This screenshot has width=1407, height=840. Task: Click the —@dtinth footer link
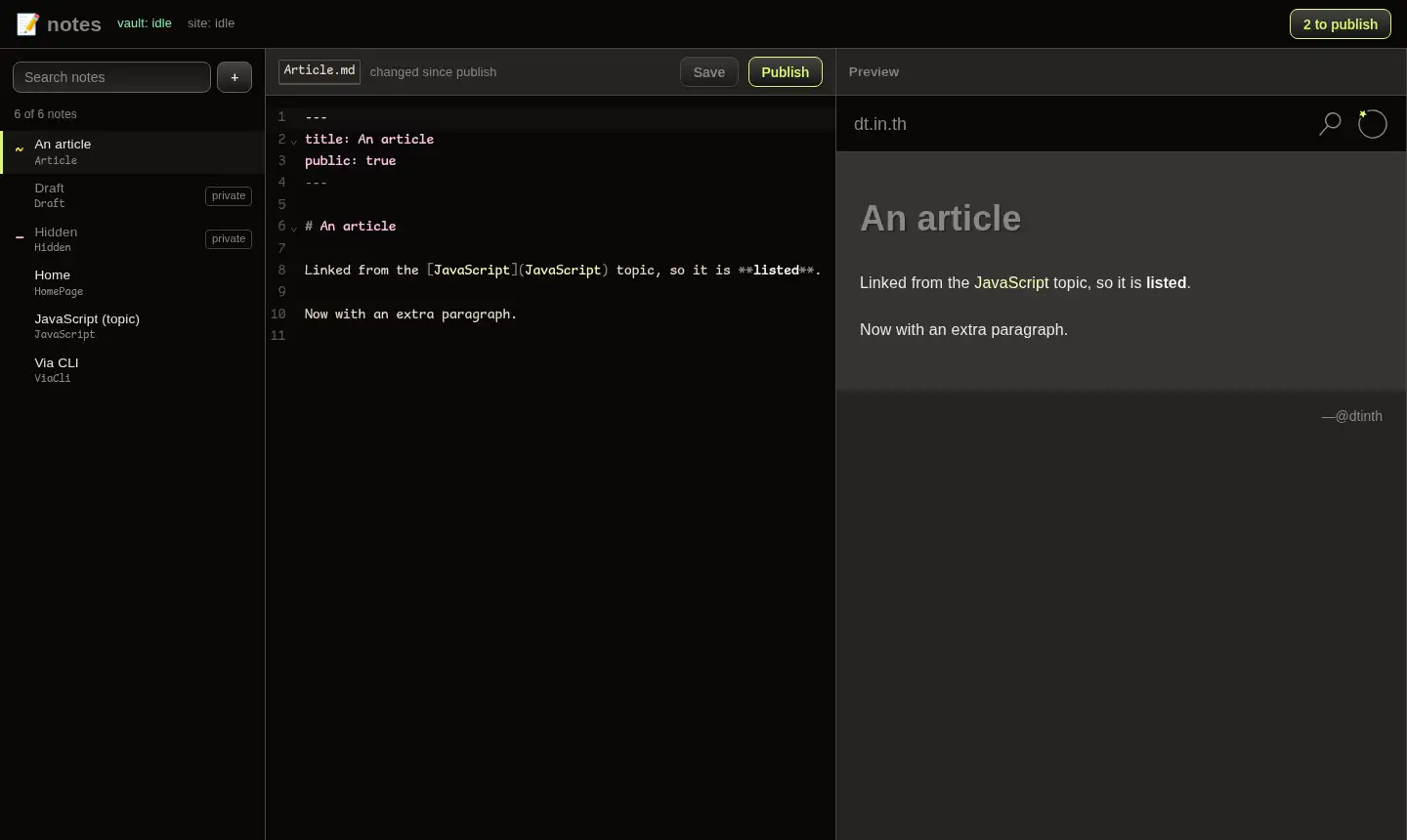[x=1352, y=416]
